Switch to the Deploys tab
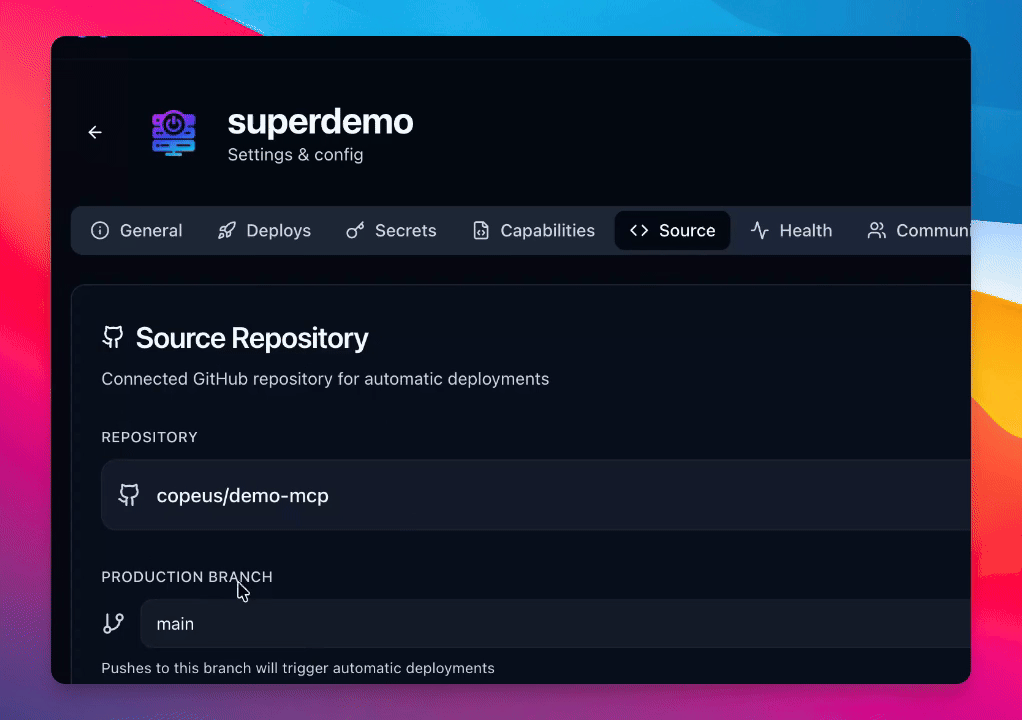 point(264,231)
